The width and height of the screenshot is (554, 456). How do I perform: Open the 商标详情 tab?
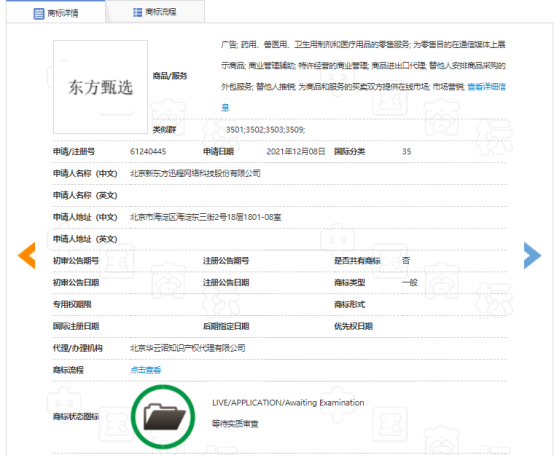(56, 13)
